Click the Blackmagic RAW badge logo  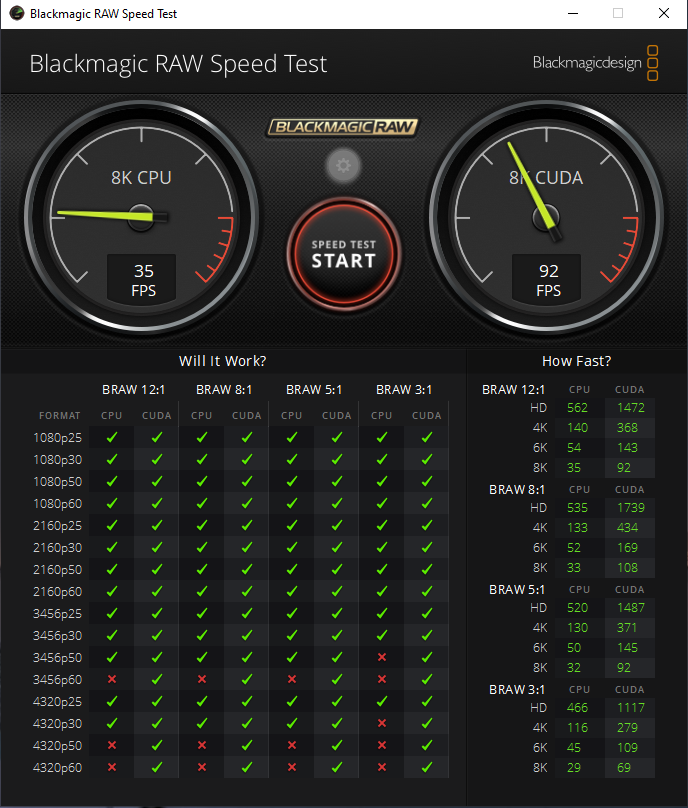[x=342, y=127]
